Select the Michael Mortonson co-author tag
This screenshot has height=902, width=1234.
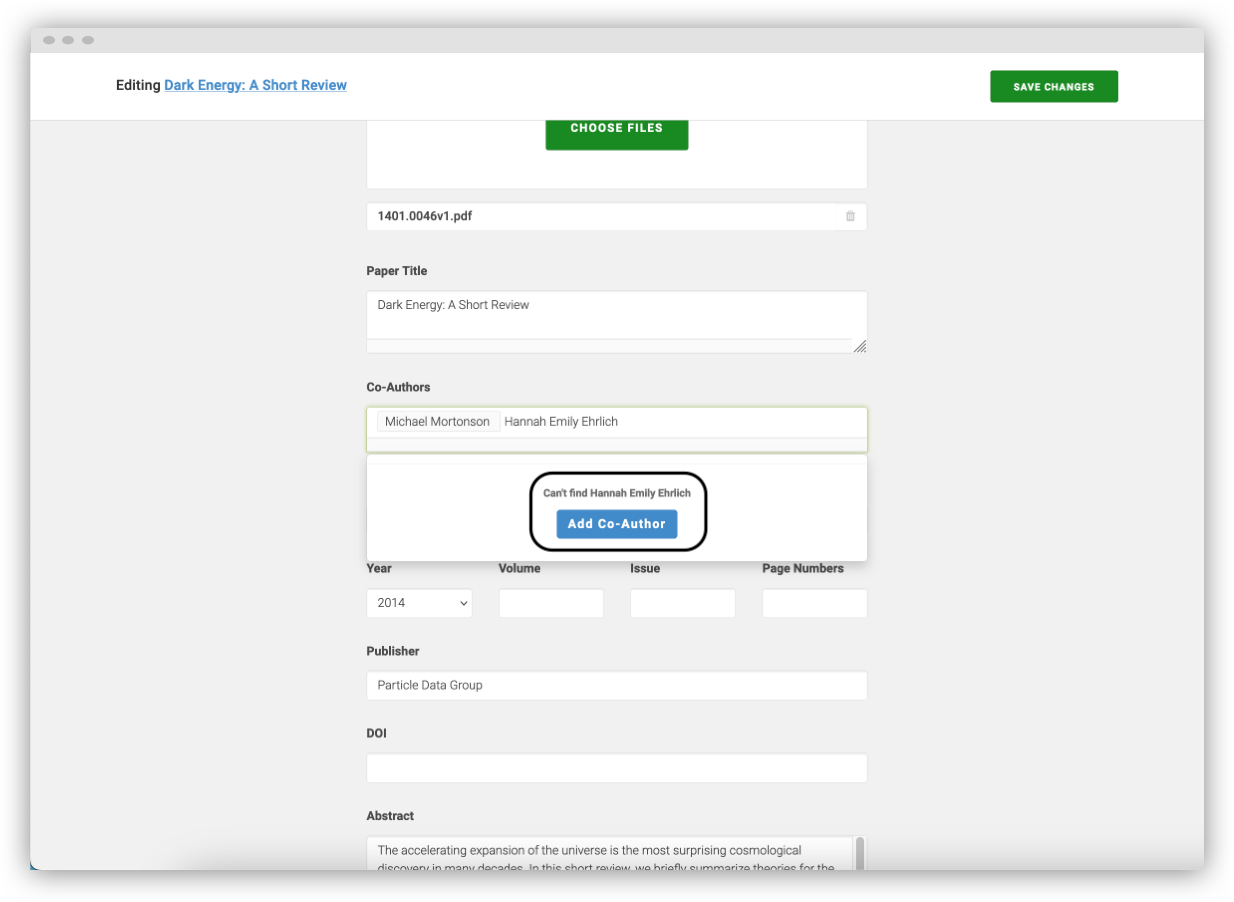tap(437, 421)
